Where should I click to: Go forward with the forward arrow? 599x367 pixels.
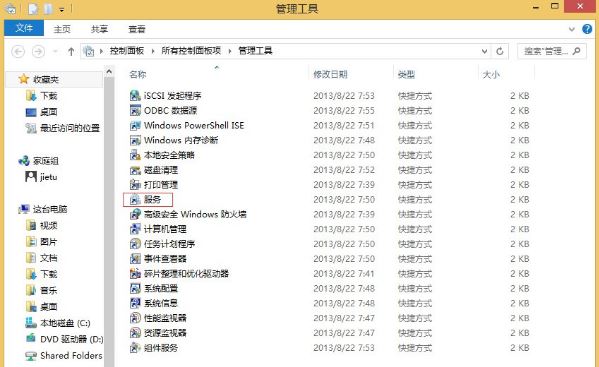click(38, 51)
